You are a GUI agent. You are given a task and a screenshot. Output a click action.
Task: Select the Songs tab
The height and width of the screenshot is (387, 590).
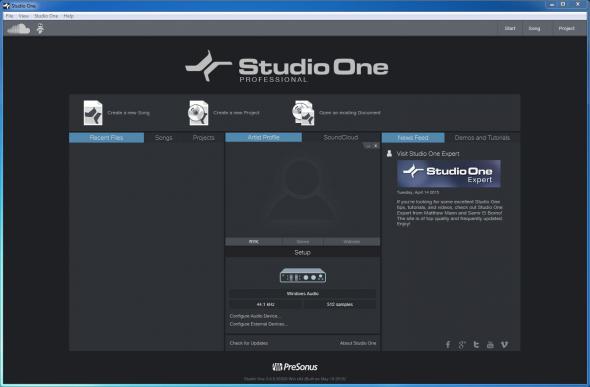(164, 138)
